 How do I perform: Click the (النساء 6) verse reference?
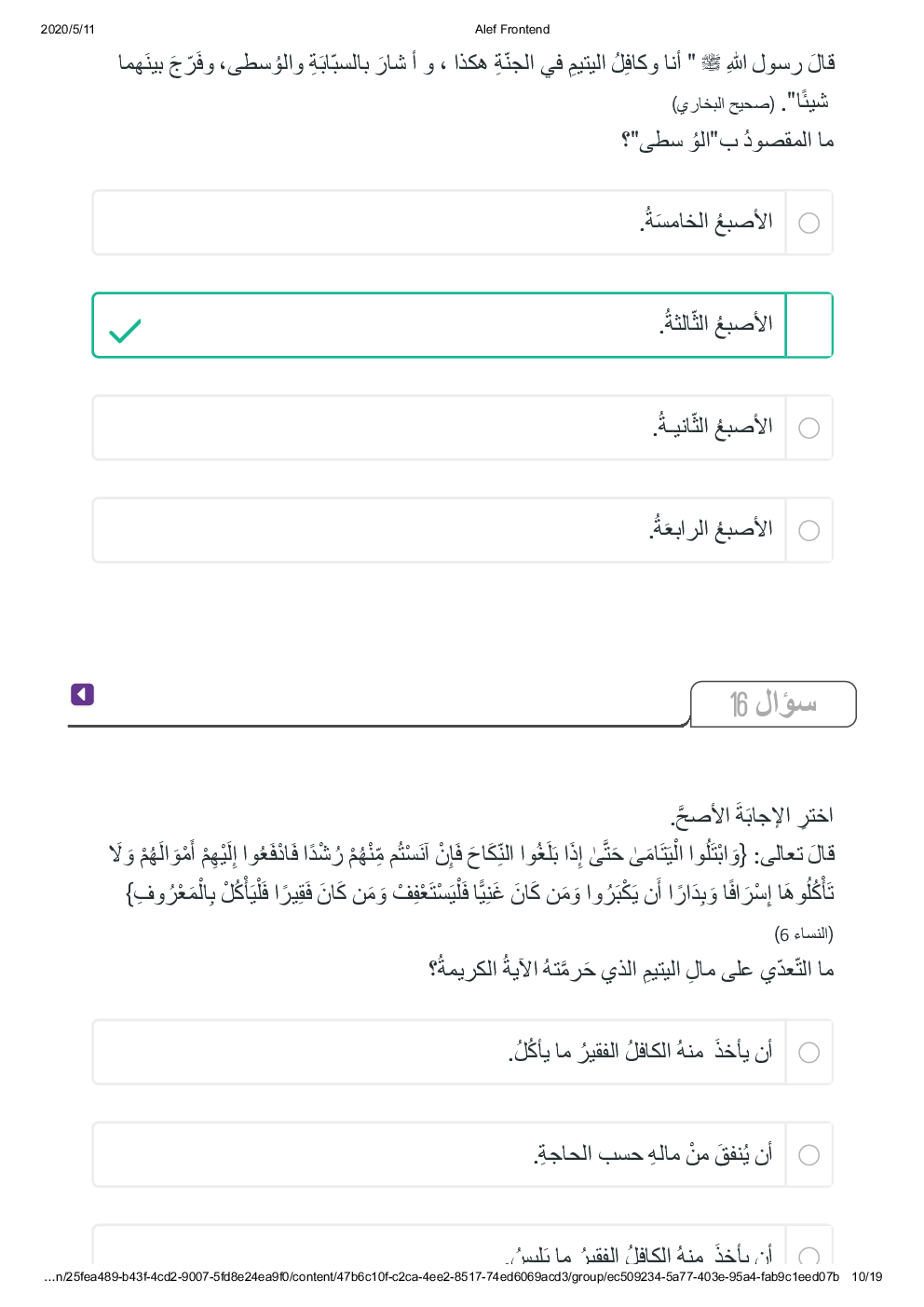(803, 933)
